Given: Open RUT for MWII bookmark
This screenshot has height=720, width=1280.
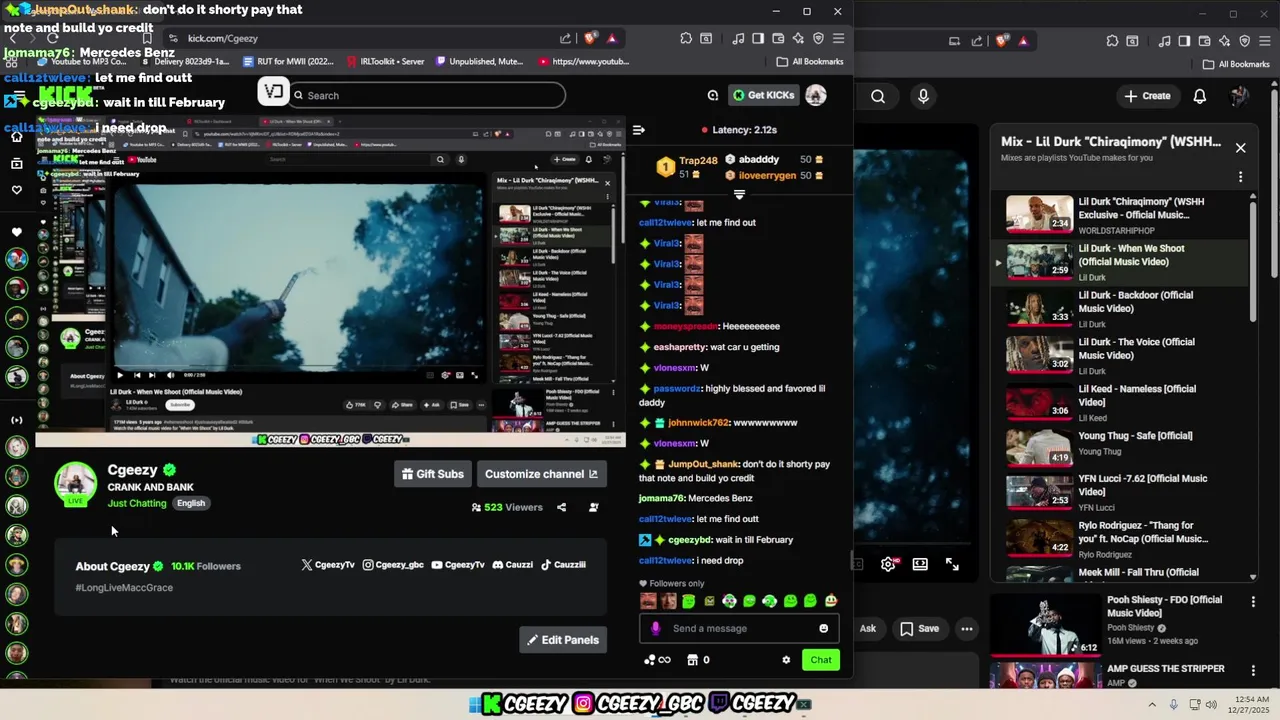Looking at the screenshot, I should (x=288, y=62).
